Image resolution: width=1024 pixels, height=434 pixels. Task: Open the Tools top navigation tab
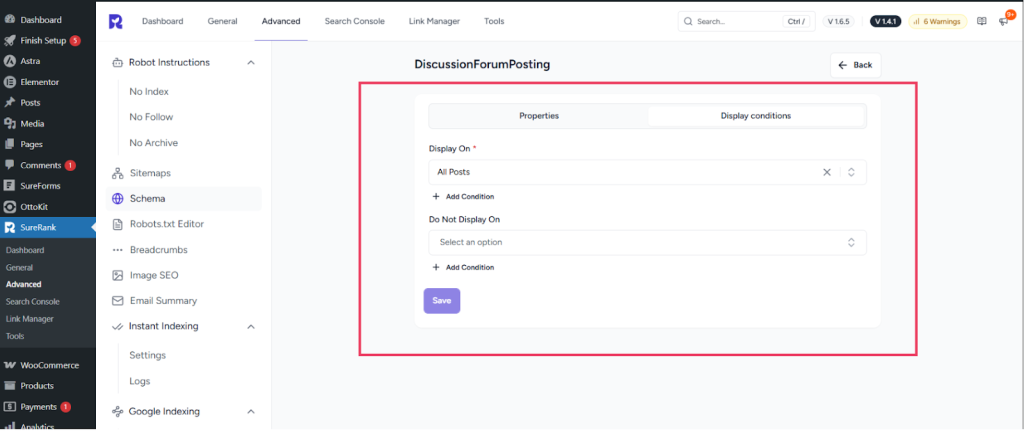click(x=494, y=22)
